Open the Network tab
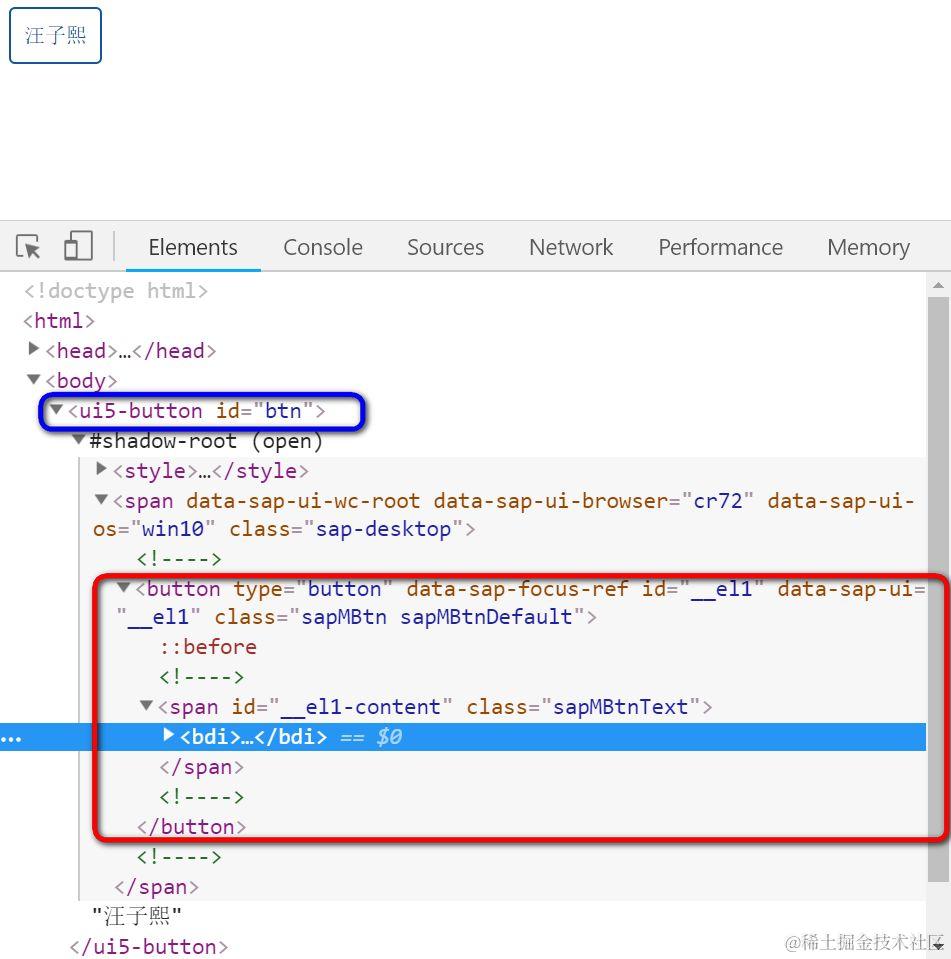This screenshot has width=951, height=959. click(x=571, y=247)
